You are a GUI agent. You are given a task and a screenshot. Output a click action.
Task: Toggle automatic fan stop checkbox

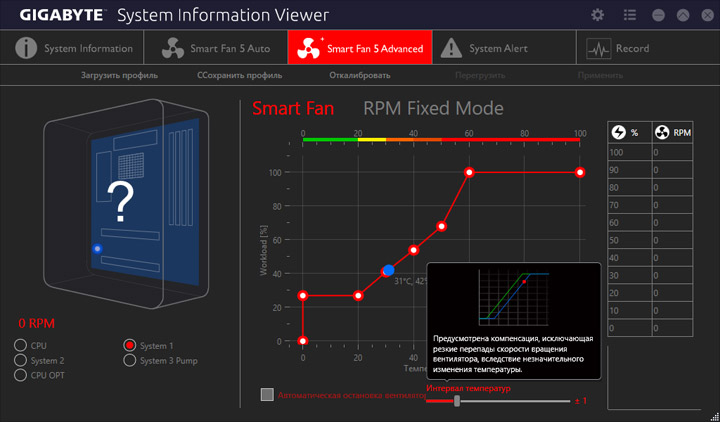(x=267, y=394)
